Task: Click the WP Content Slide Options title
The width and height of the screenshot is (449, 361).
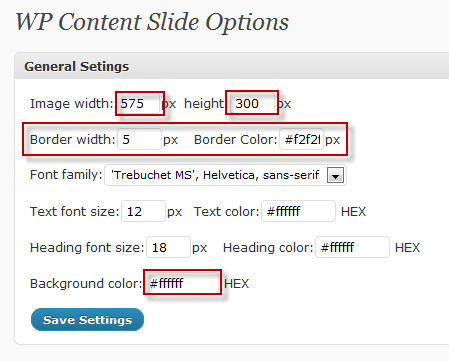Action: (x=152, y=22)
